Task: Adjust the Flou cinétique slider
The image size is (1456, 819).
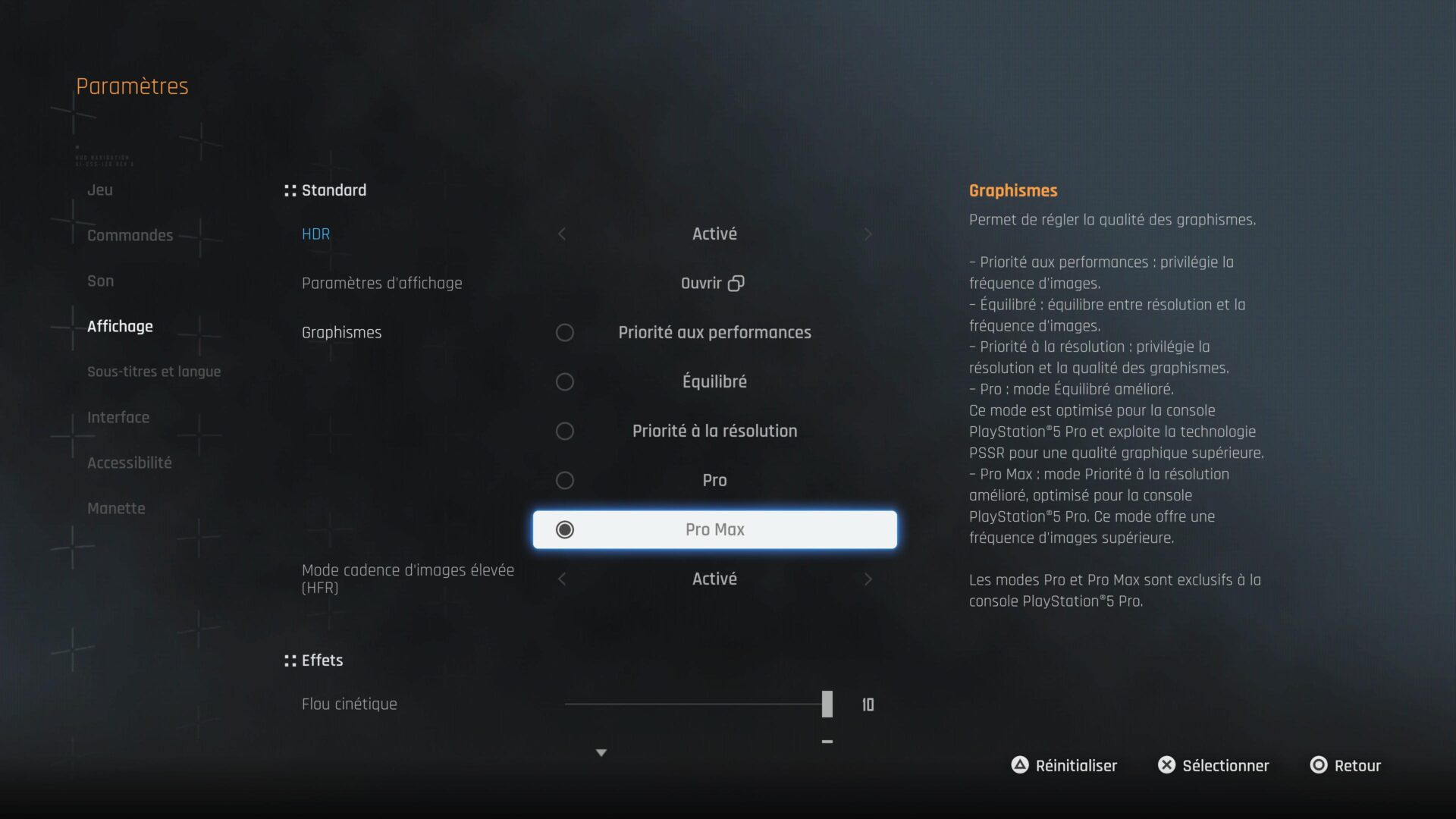Action: point(826,704)
